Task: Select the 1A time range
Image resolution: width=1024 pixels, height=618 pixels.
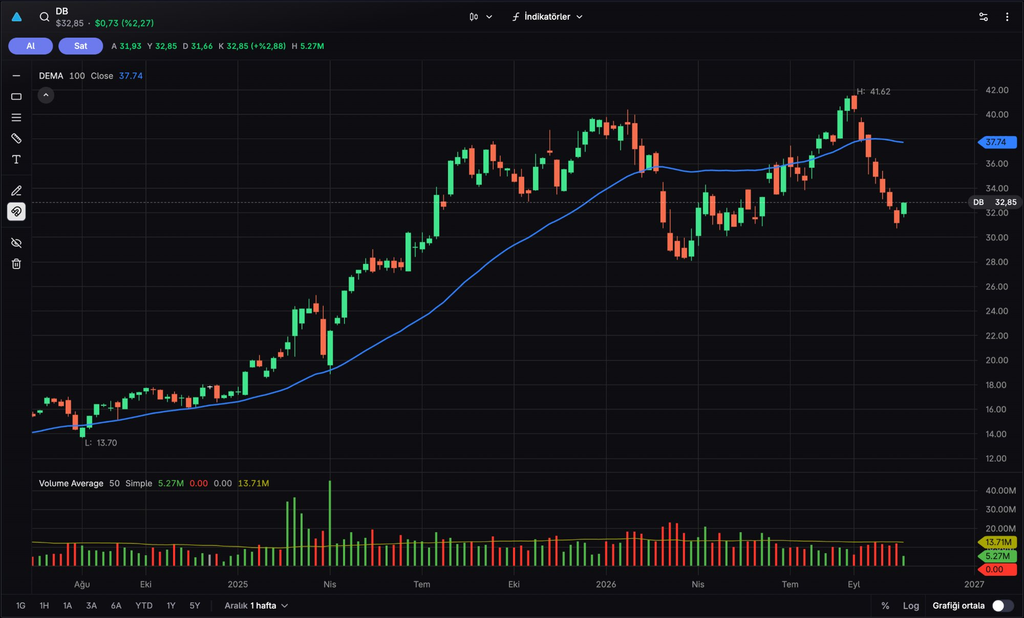Action: click(x=67, y=606)
